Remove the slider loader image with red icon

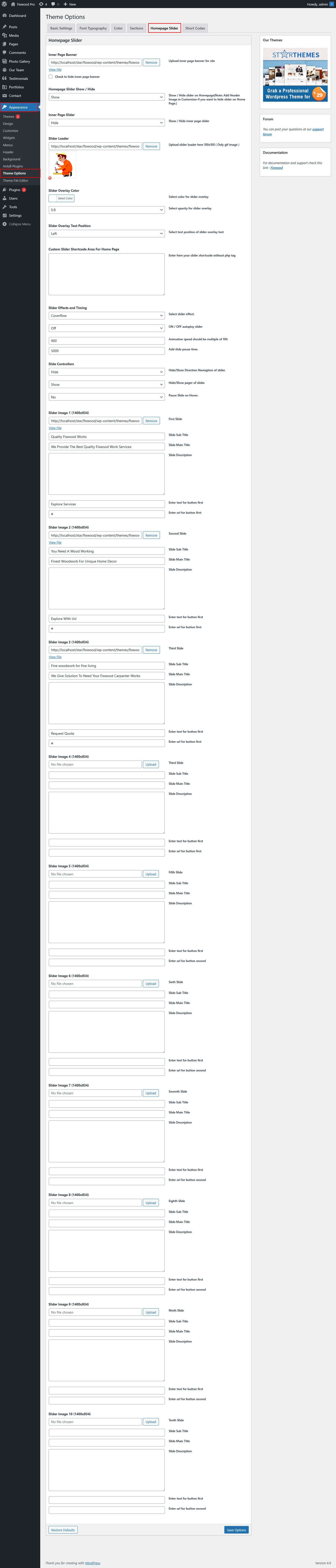50,178
